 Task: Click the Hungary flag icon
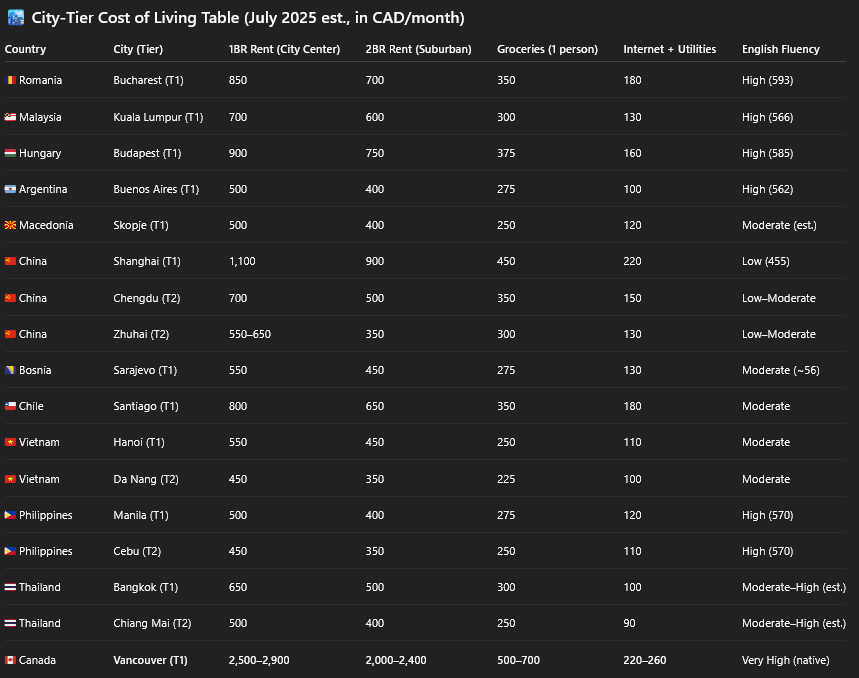click(x=10, y=153)
